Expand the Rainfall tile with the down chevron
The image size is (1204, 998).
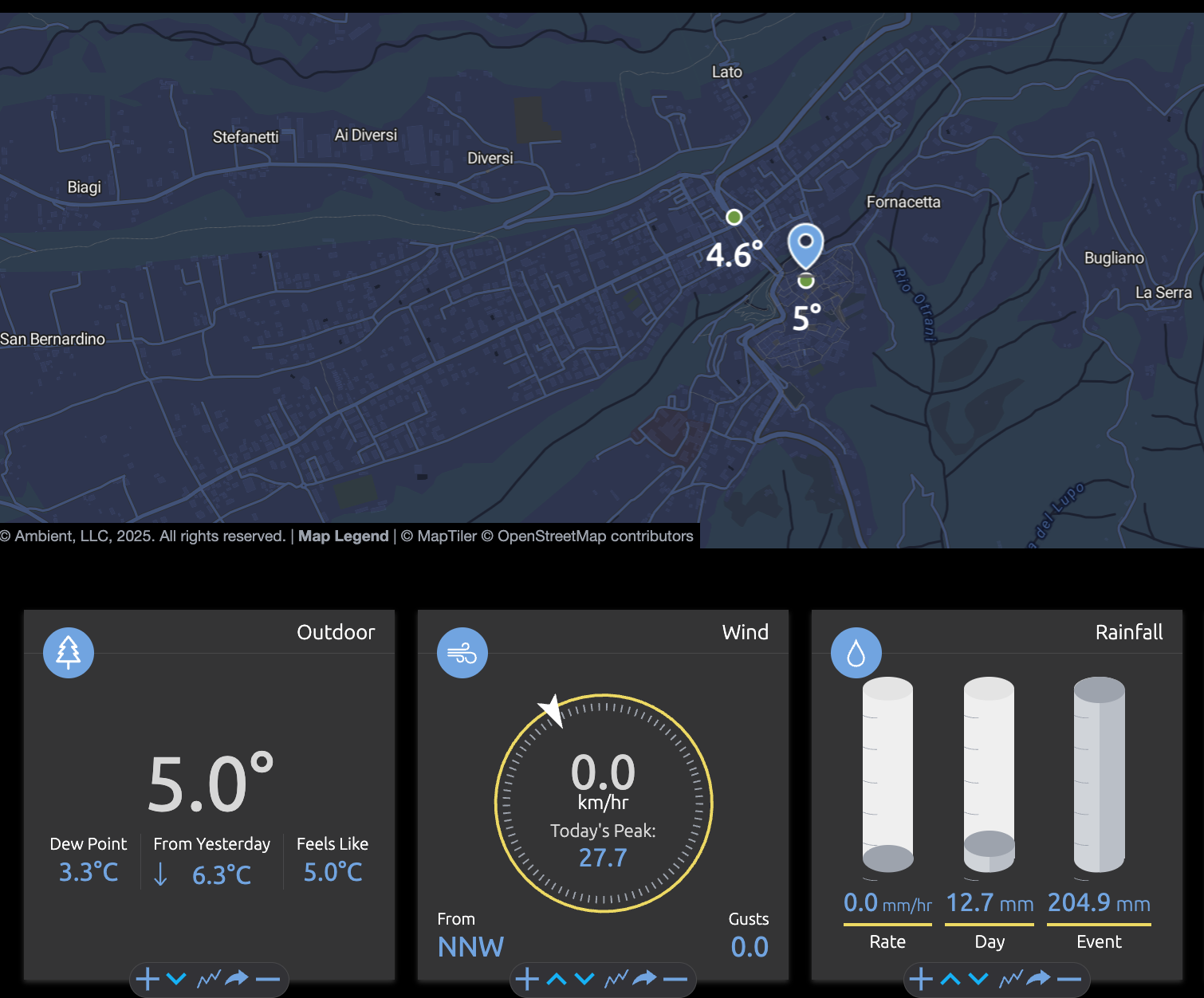pyautogui.click(x=978, y=978)
